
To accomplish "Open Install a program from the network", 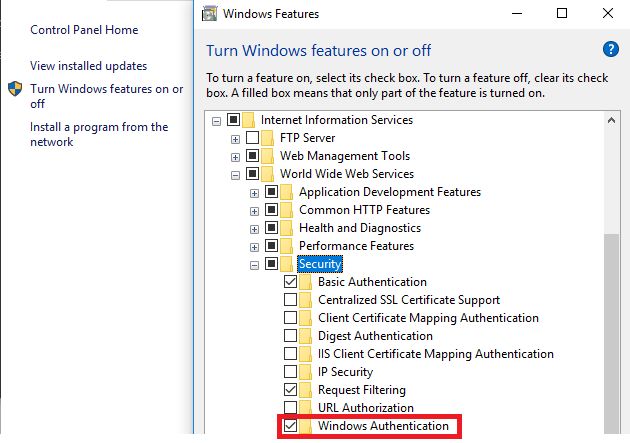I will coord(99,135).
